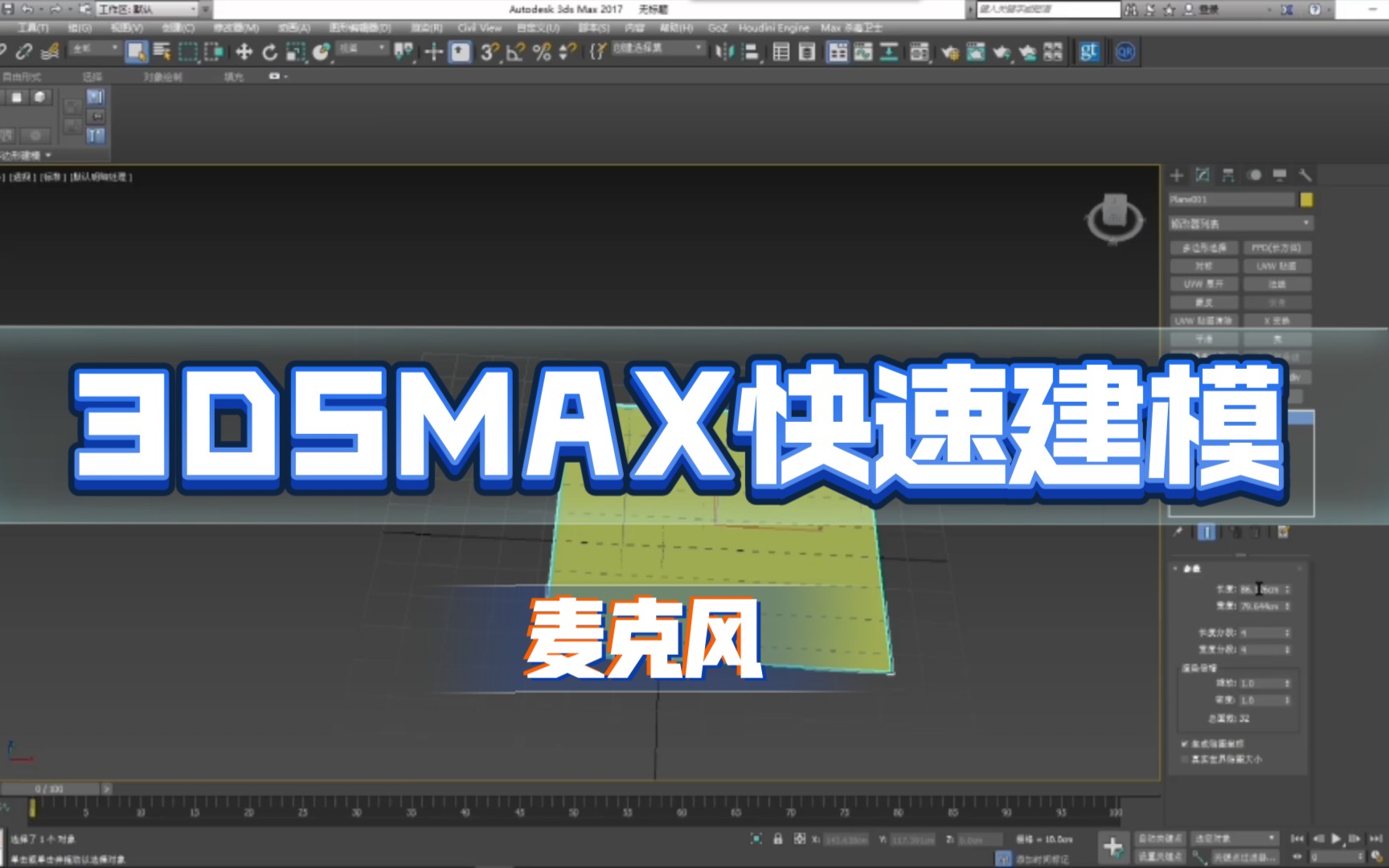This screenshot has width=1389, height=868.
Task: Toggle Show End Result in modifier stack
Action: click(1207, 532)
